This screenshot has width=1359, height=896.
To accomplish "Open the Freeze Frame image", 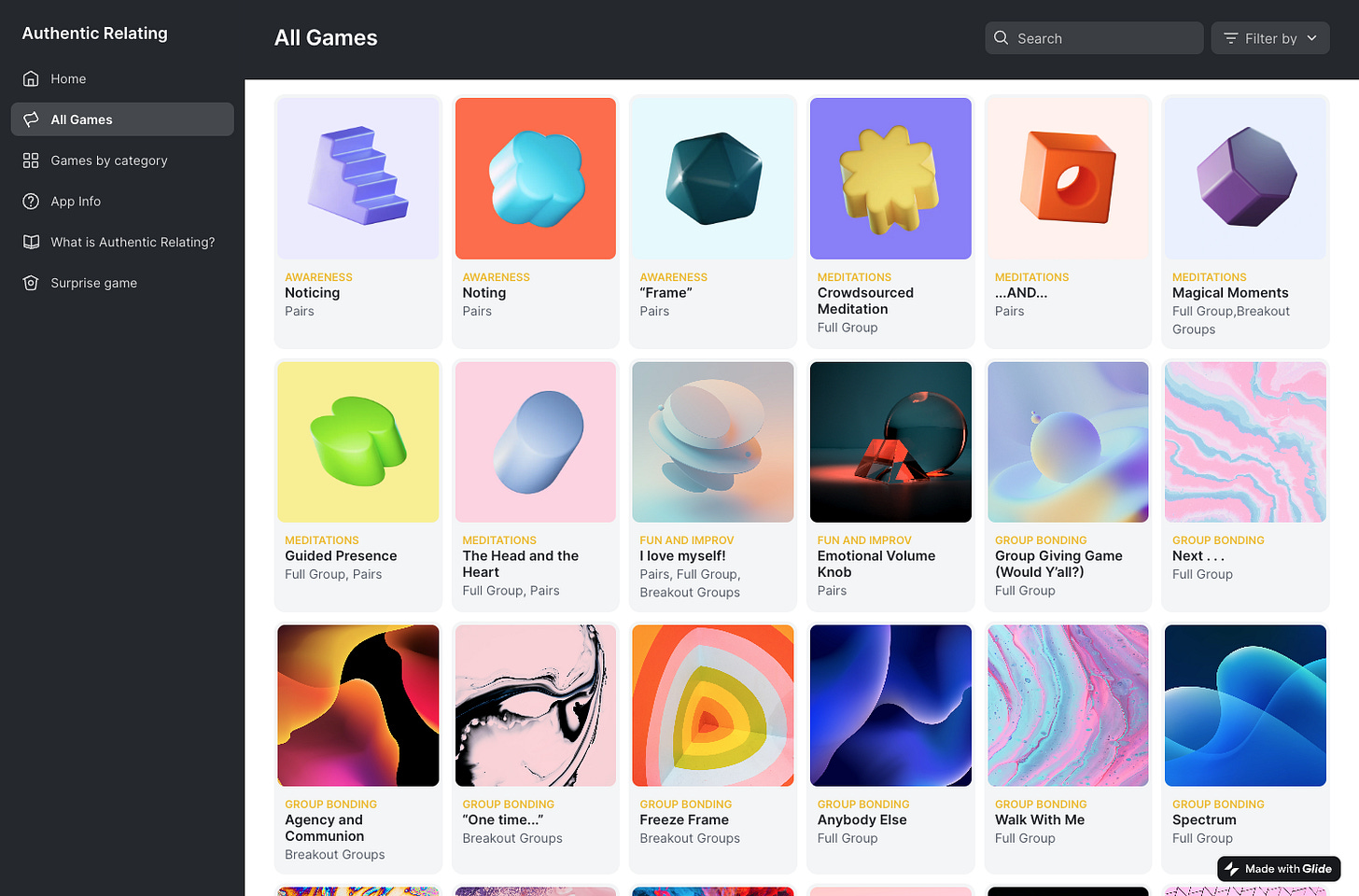I will [x=713, y=706].
